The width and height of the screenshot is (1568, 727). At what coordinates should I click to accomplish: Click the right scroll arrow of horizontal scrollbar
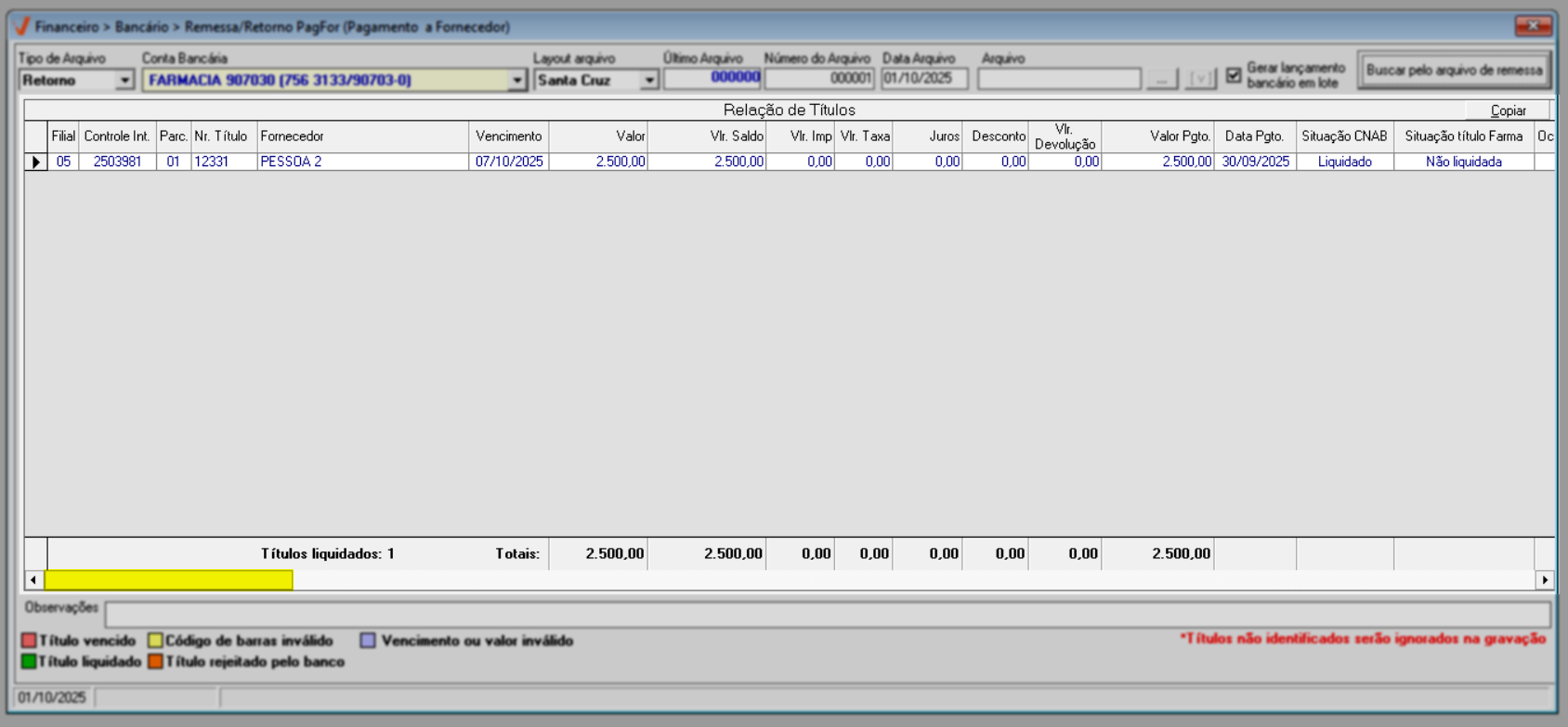[x=1544, y=580]
